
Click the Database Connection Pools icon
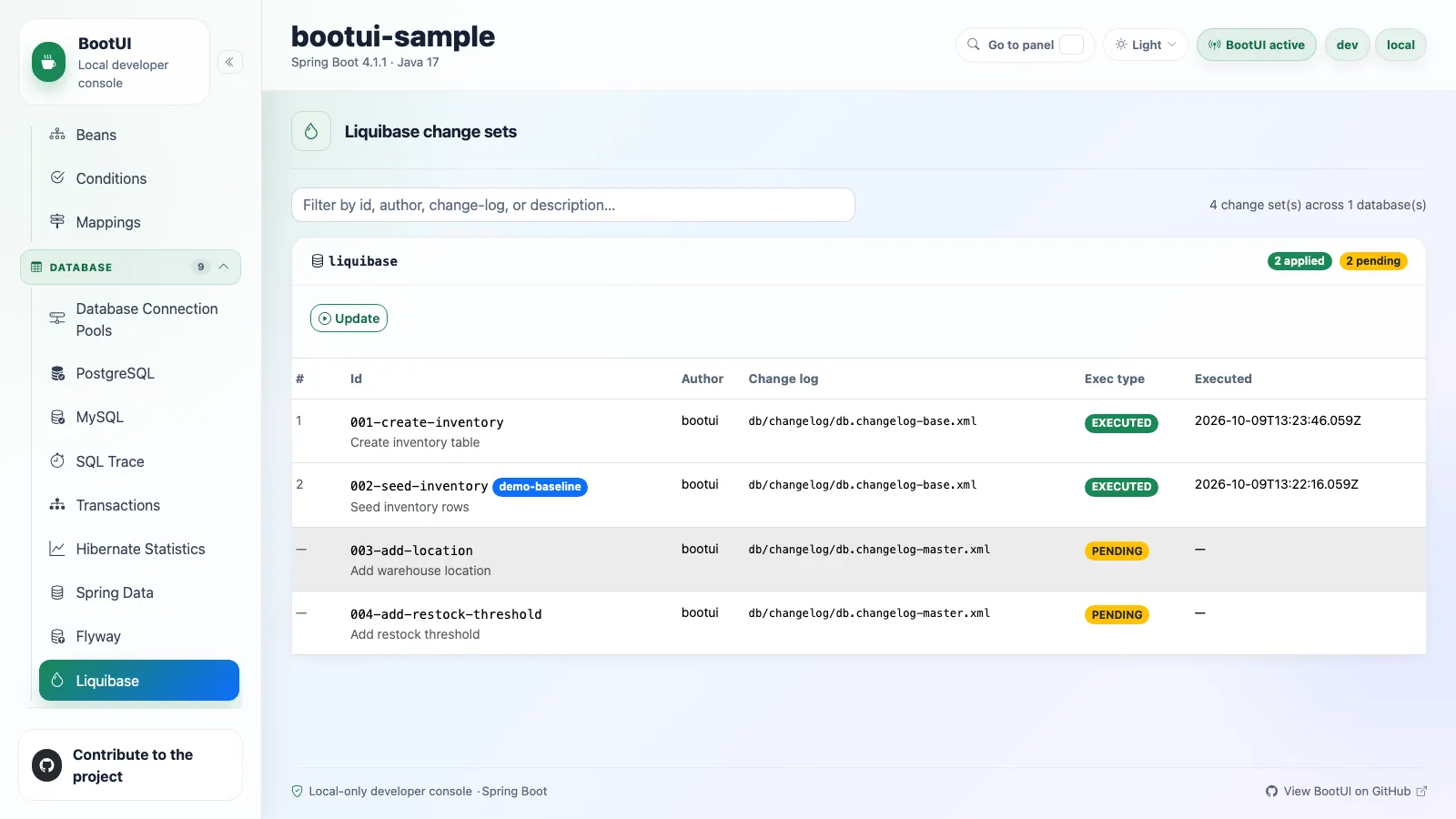coord(57,318)
